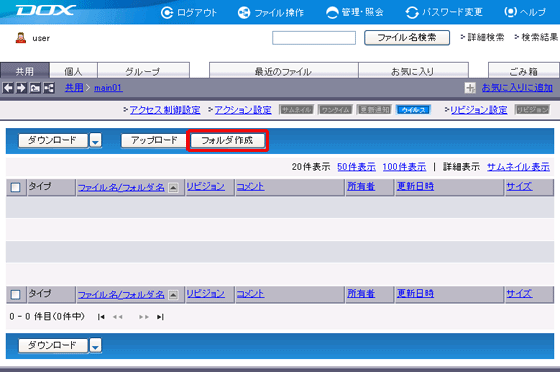Screen dimensions: 560x372
Task: Switch to the 最近のファイル tab
Action: [x=284, y=71]
